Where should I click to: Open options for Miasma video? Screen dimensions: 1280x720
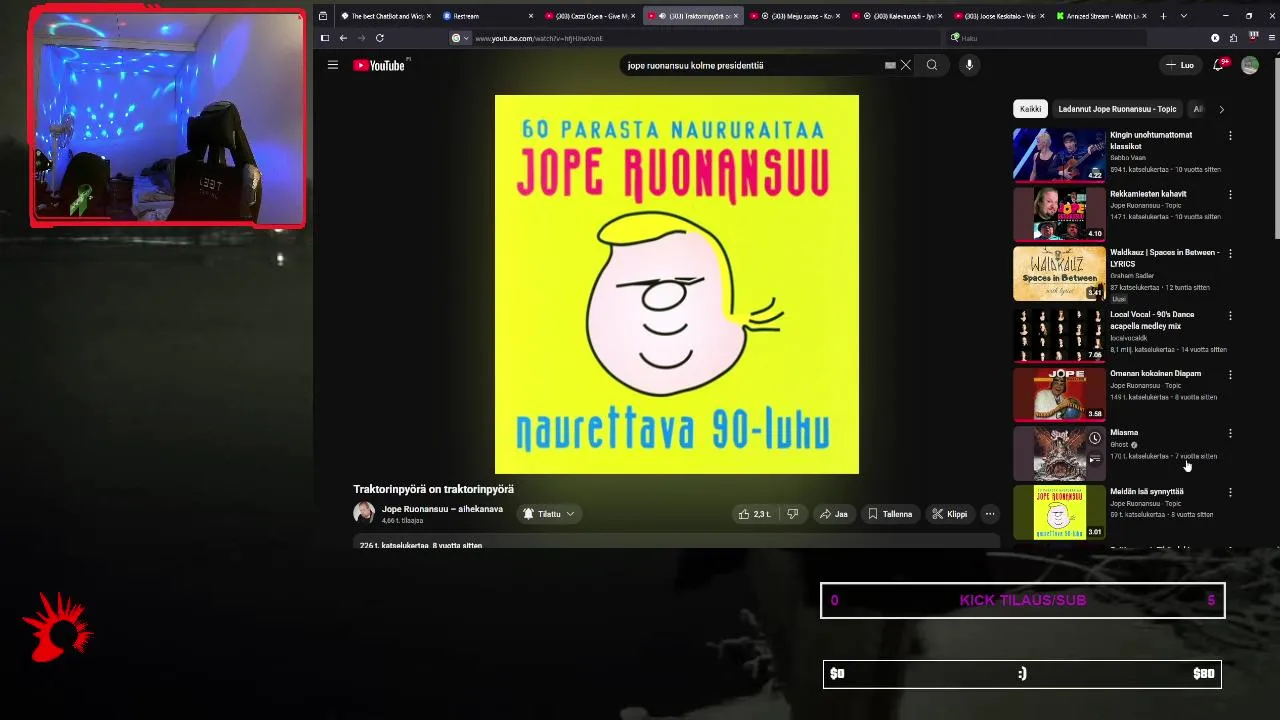(x=1230, y=433)
